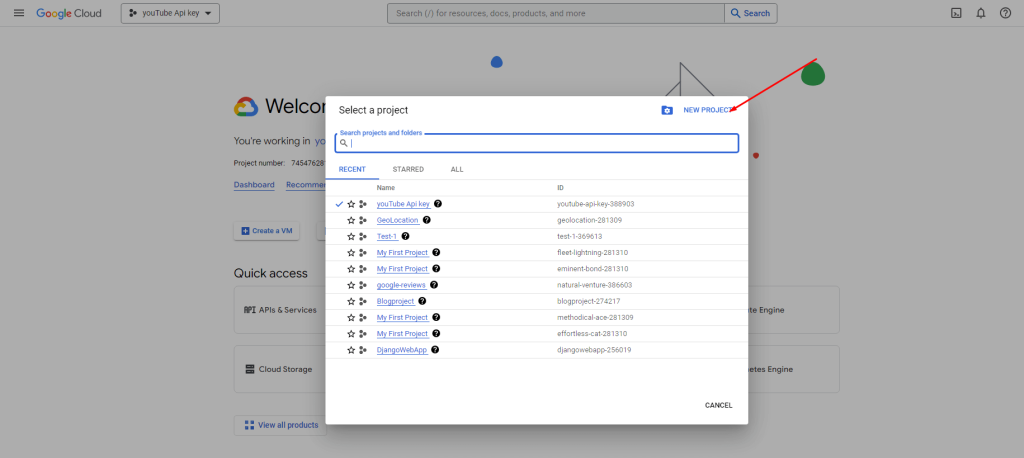Click NEW PROJECT button
This screenshot has width=1024, height=458.
[707, 110]
